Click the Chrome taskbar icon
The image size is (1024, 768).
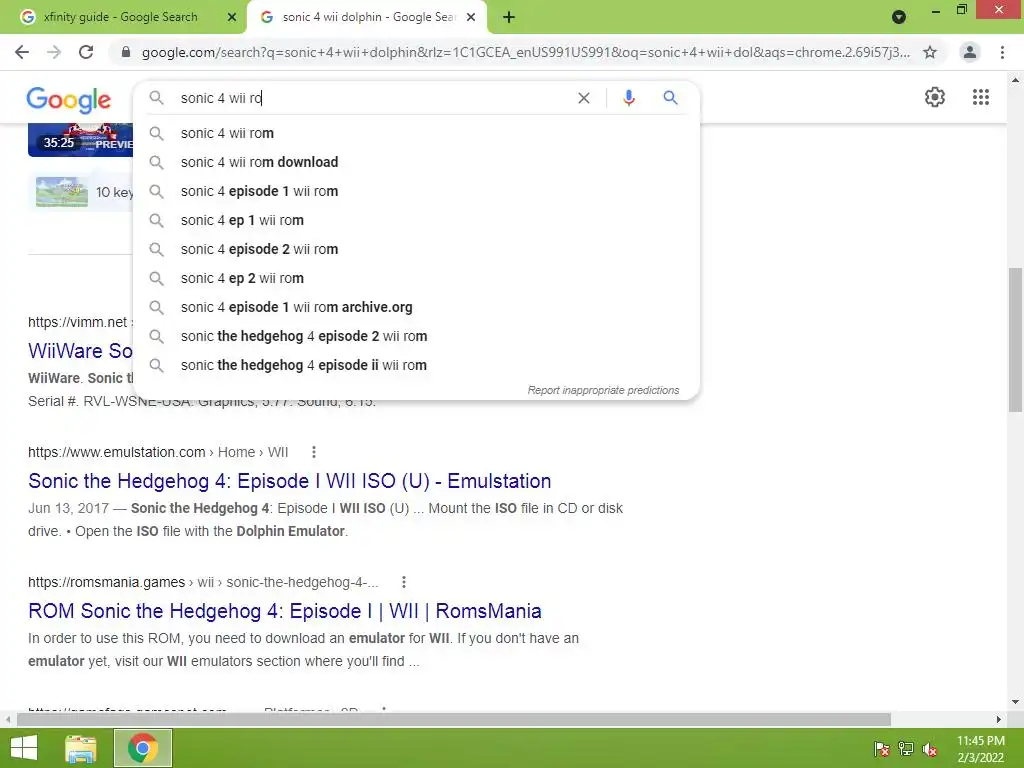point(143,748)
